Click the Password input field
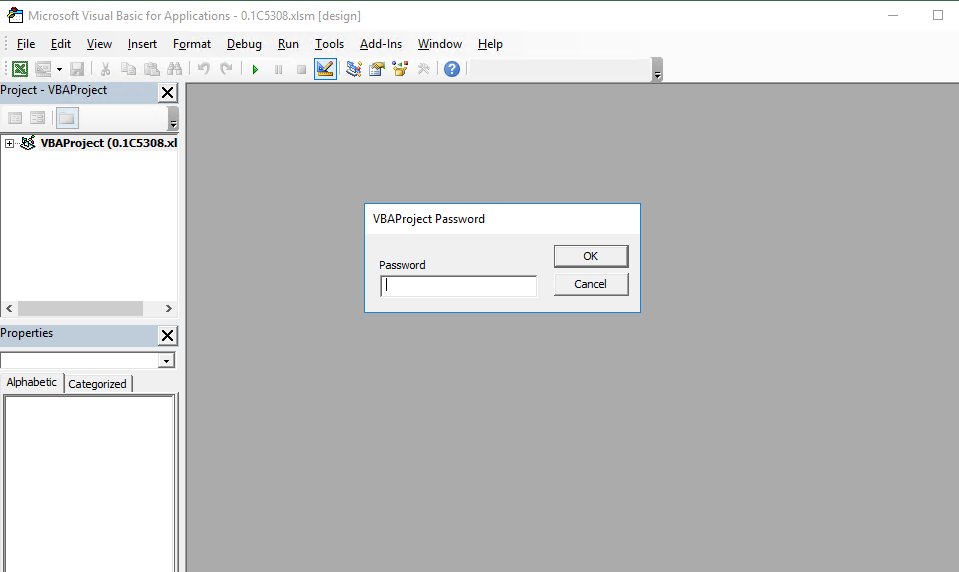Screen dimensions: 959x572 coord(459,286)
